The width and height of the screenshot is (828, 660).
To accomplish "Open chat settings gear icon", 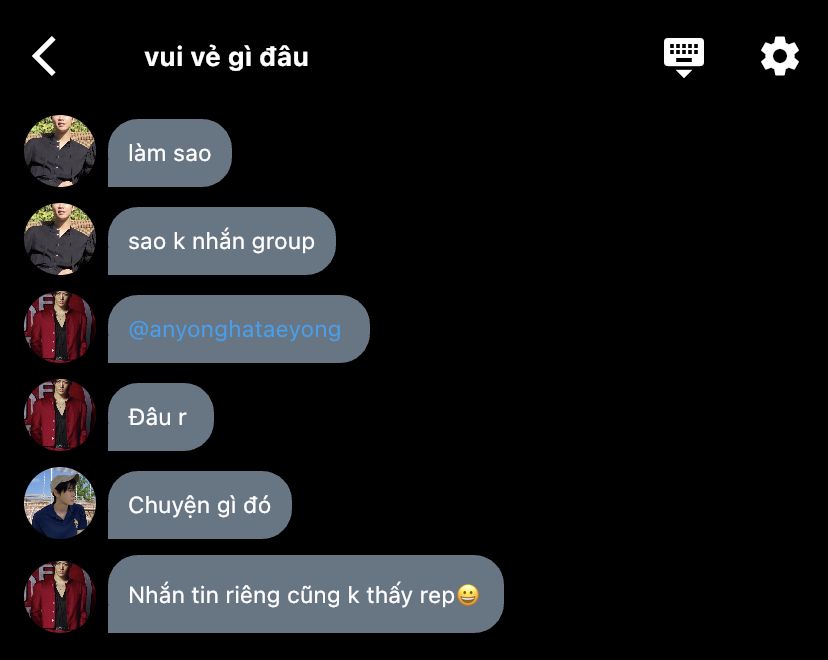I will (779, 56).
